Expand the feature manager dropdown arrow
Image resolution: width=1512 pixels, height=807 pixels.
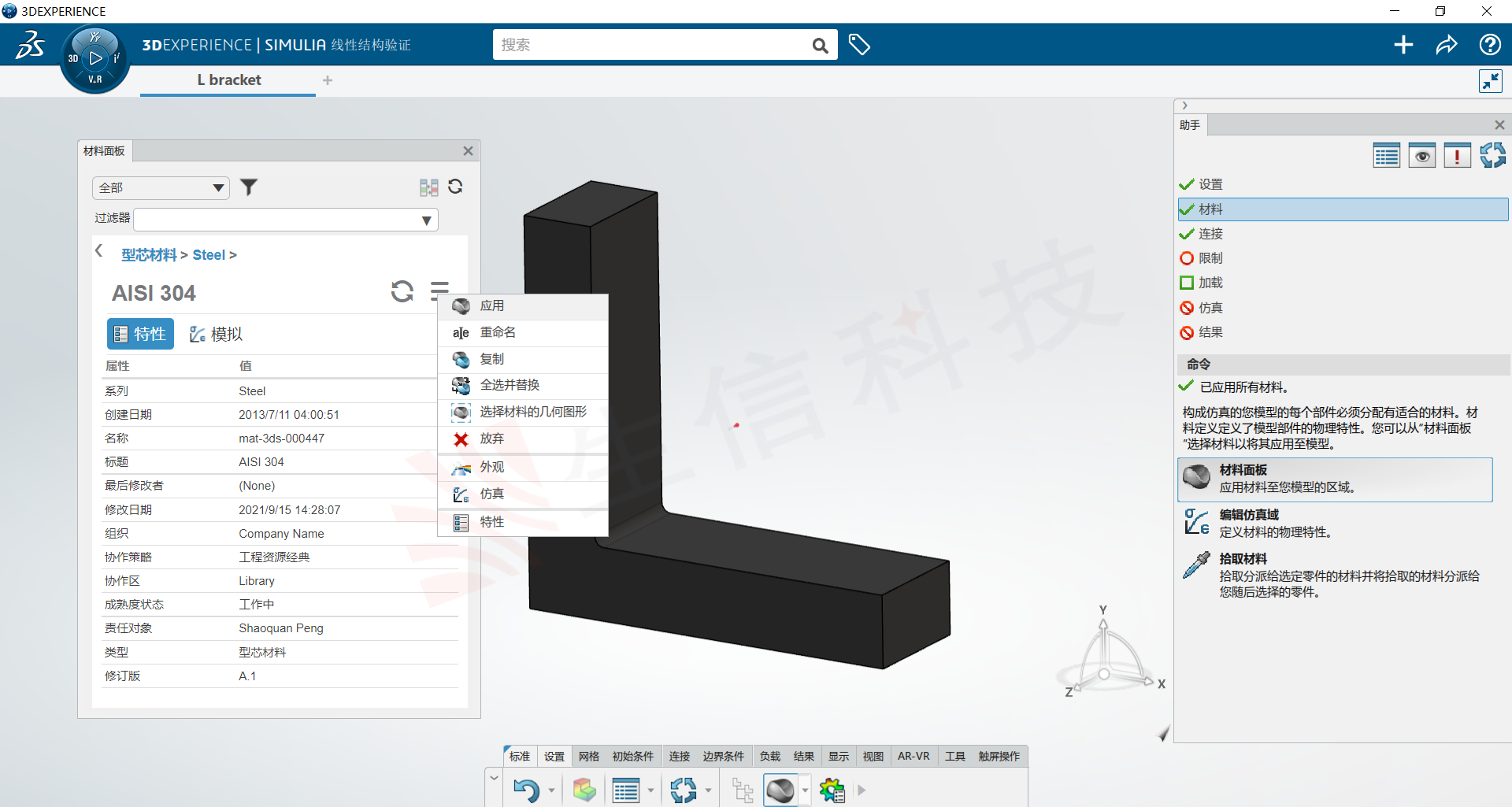tap(650, 790)
